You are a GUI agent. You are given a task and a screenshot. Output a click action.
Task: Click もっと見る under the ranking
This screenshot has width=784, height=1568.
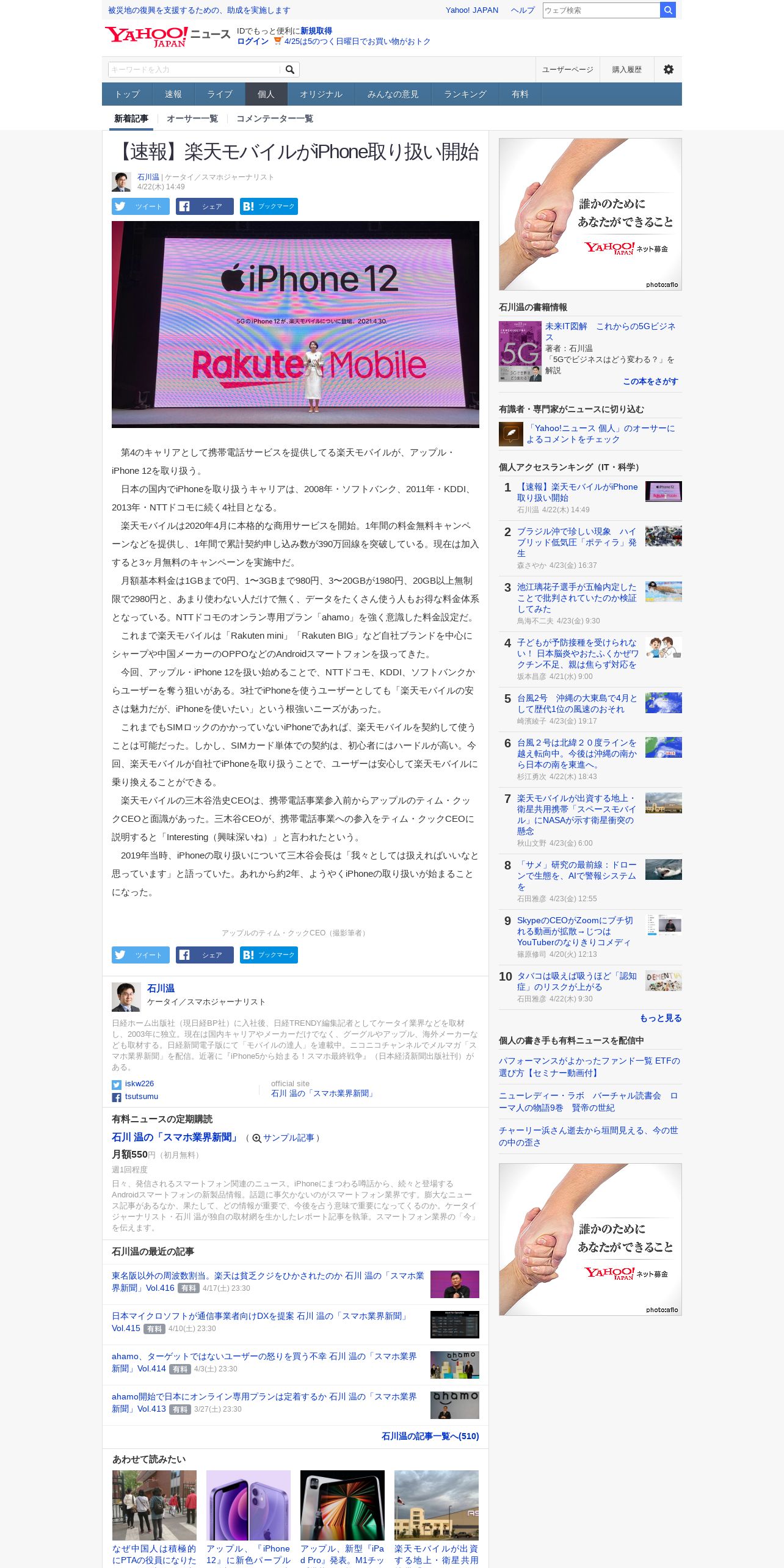click(x=661, y=1018)
